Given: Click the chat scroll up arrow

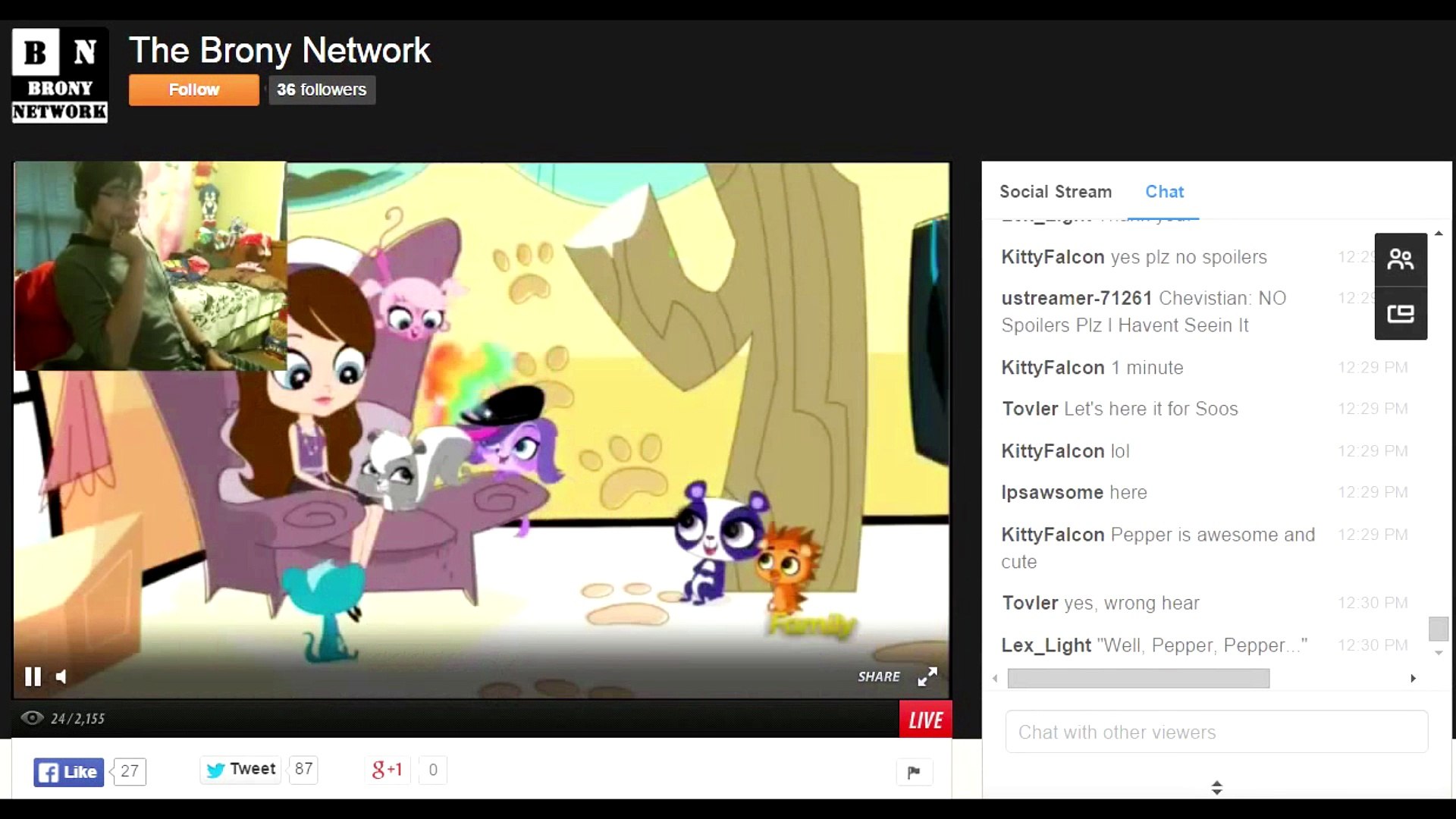Looking at the screenshot, I should click(x=1439, y=233).
